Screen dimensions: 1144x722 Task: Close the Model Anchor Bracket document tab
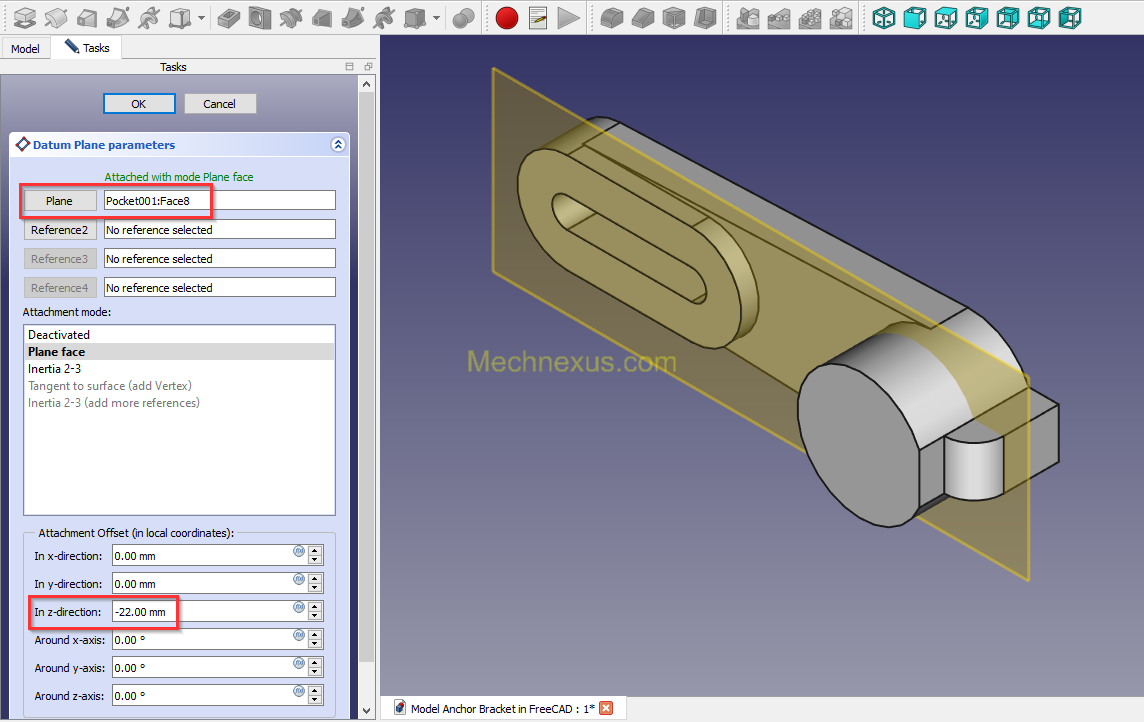[x=606, y=708]
